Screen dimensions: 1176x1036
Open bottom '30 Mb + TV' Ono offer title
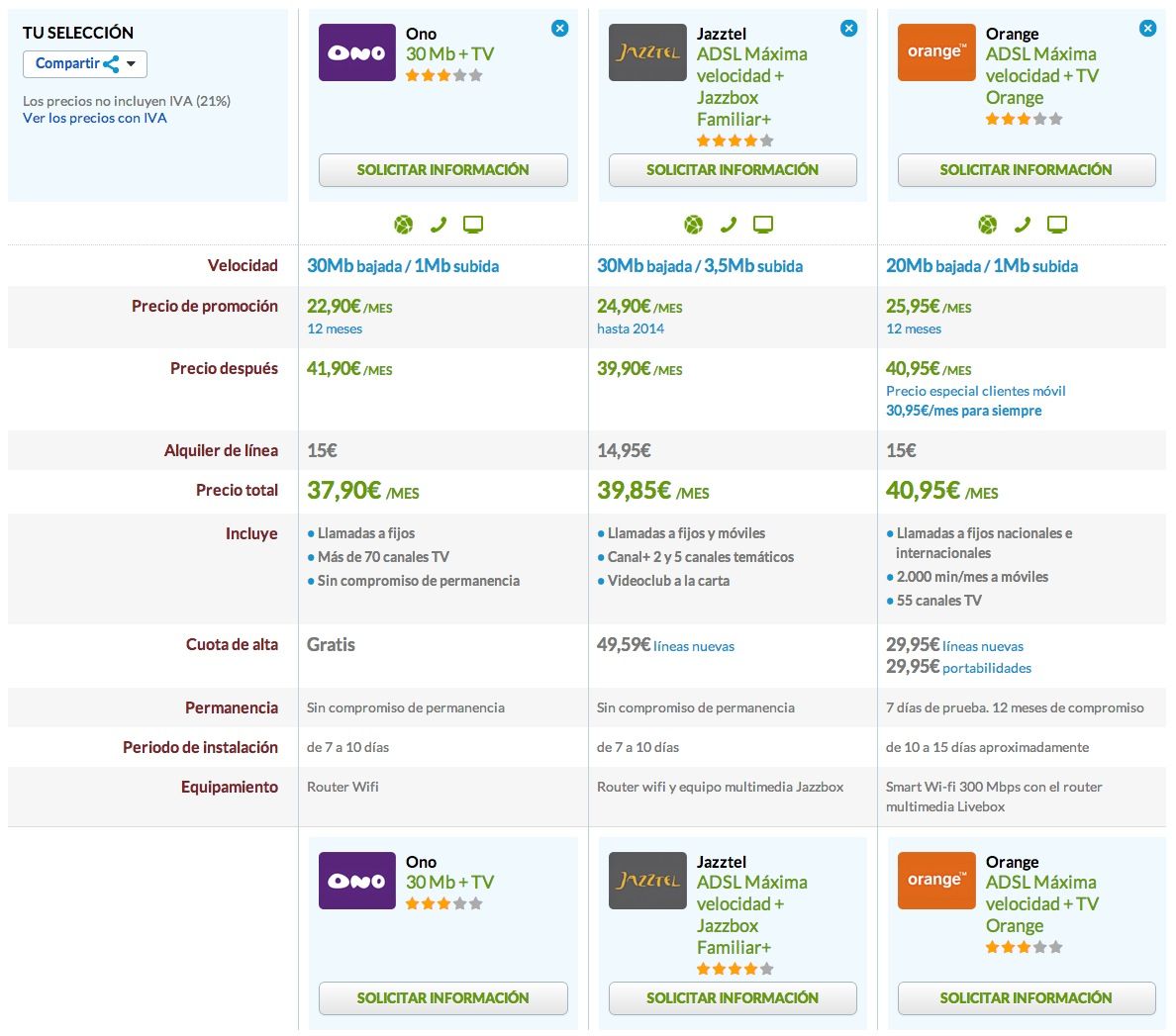click(x=450, y=883)
